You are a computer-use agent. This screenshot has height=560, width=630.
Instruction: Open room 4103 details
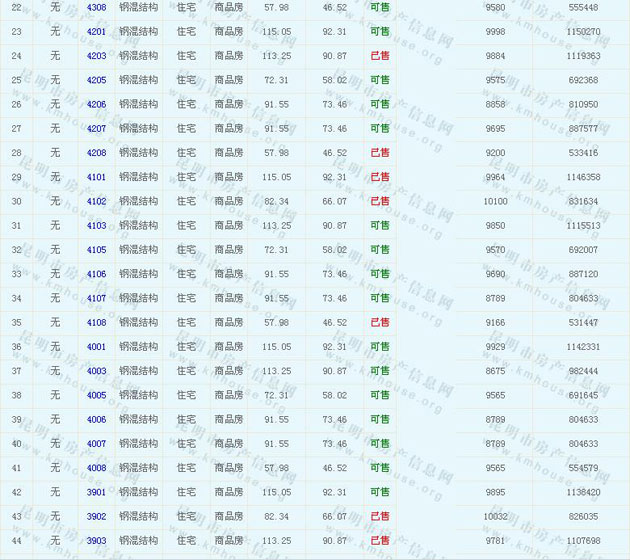click(96, 226)
